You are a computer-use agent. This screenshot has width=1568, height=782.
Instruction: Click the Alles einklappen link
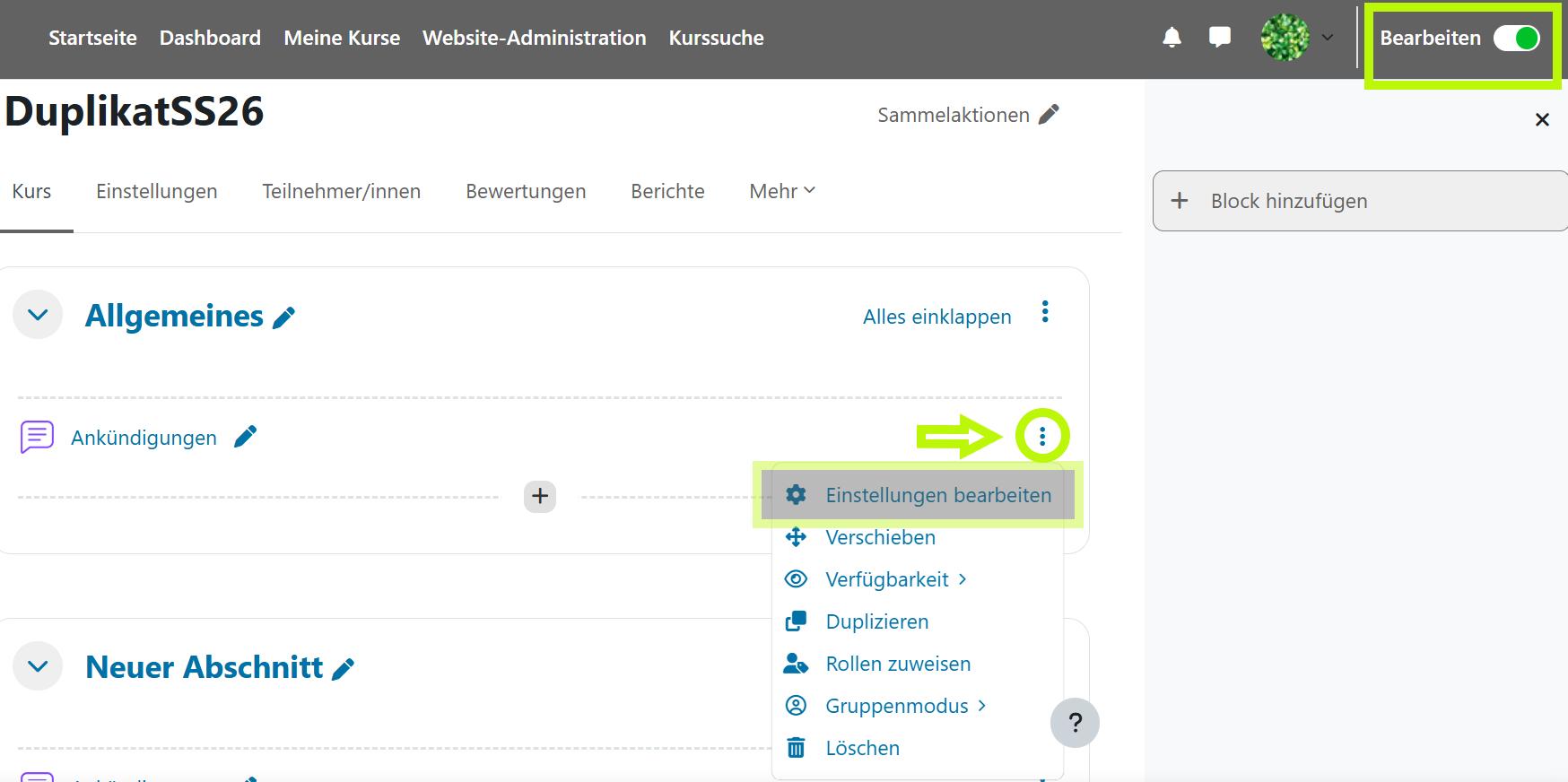[x=936, y=317]
